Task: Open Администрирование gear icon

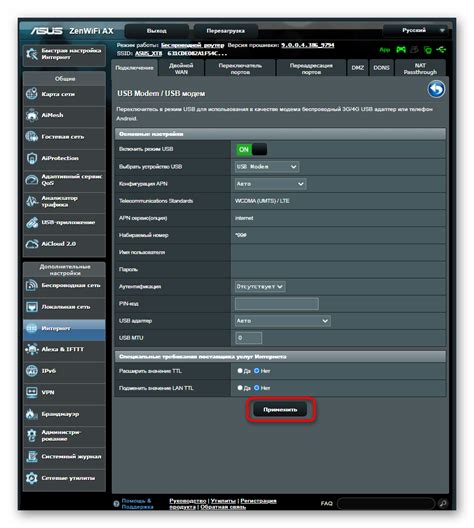Action: pos(32,435)
